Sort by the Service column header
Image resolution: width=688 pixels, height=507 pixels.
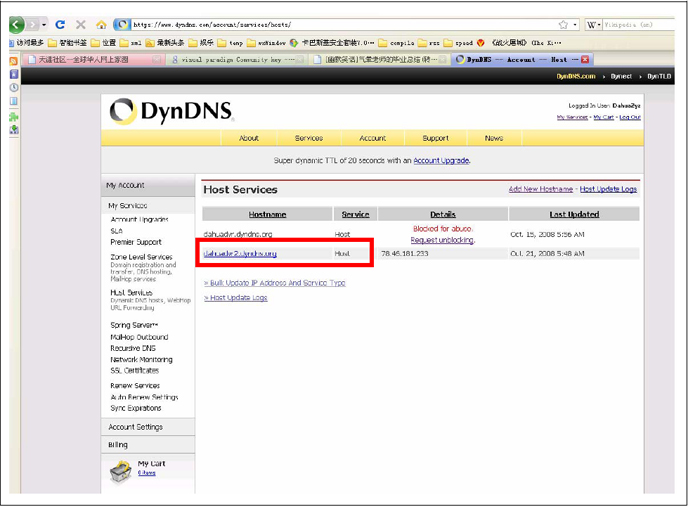(355, 214)
